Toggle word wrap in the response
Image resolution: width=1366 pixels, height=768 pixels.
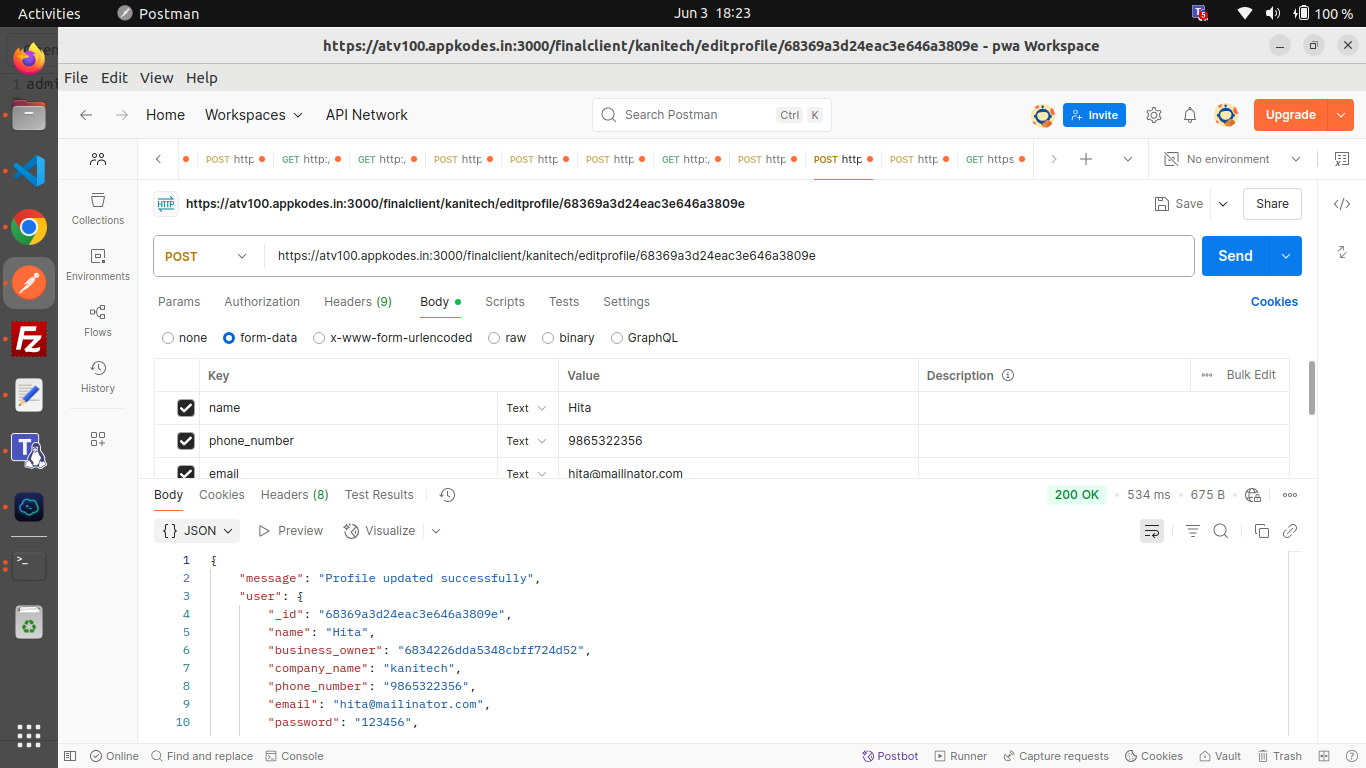(1152, 531)
